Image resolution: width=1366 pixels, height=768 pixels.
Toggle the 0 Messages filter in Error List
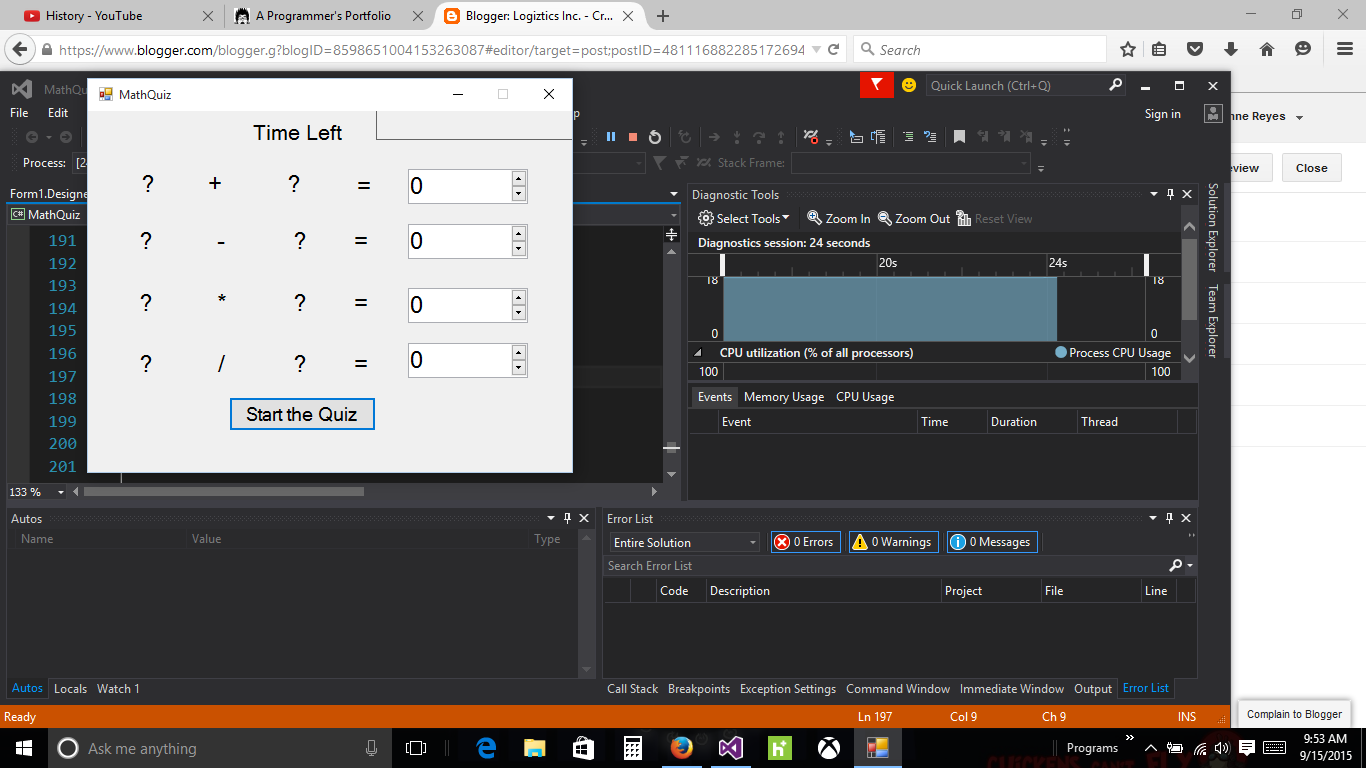(x=991, y=541)
